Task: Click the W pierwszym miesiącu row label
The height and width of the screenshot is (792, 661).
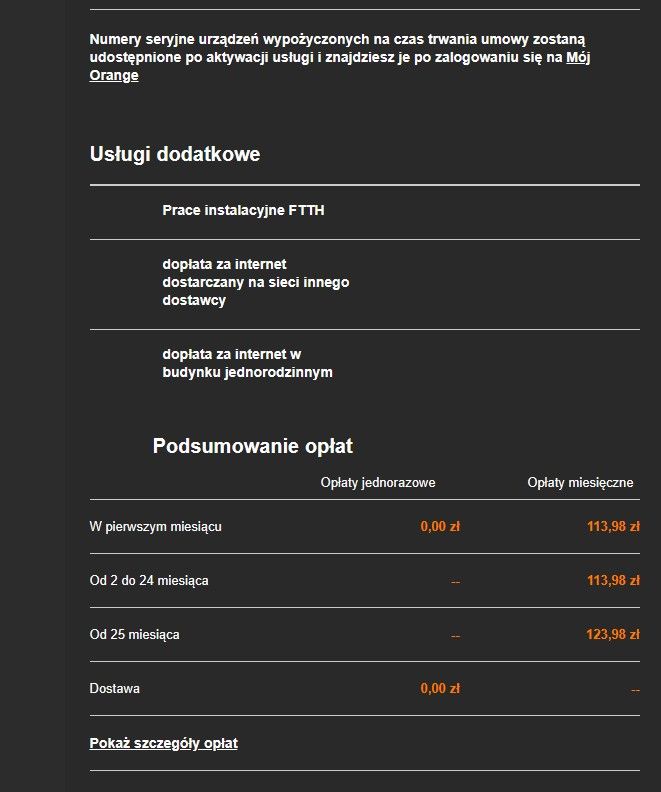Action: pos(155,527)
